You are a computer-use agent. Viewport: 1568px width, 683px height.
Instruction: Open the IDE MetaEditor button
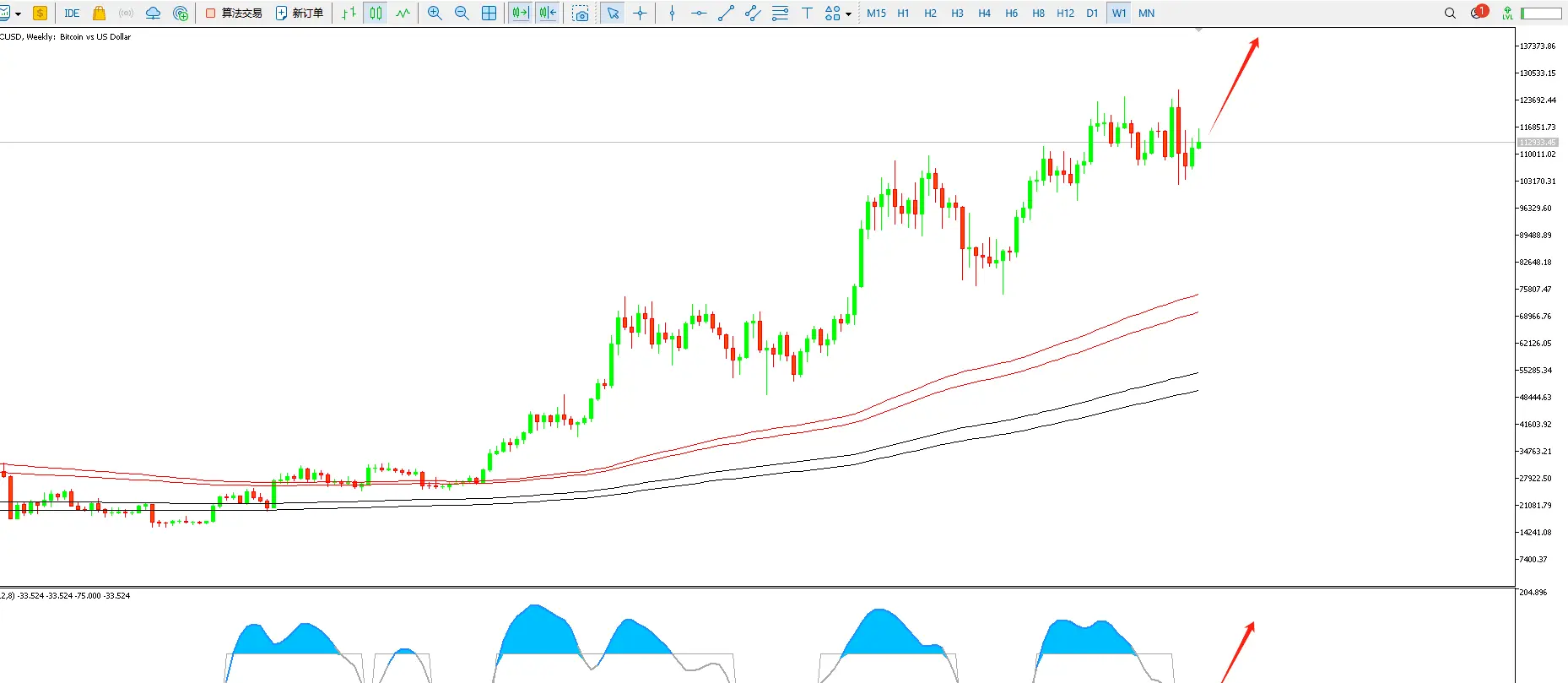72,13
